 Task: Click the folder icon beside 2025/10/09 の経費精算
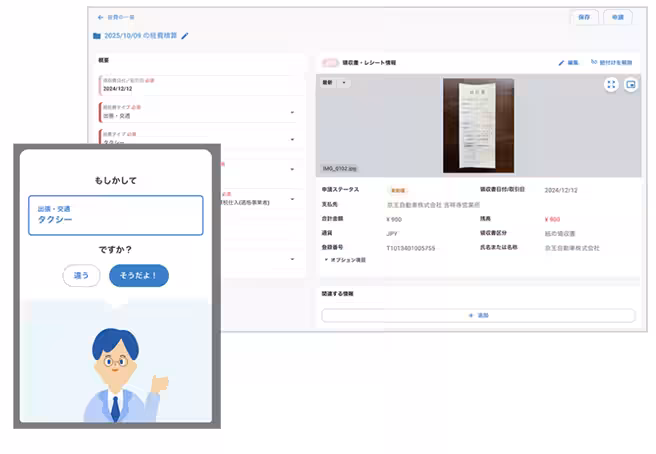(x=97, y=36)
